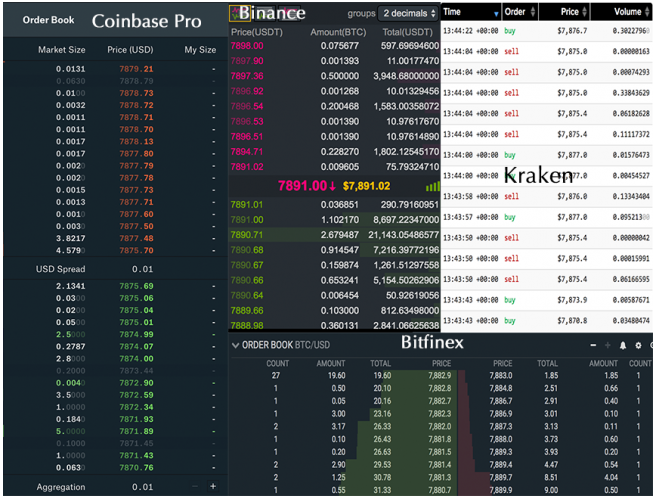Select Binance ask price 7898.00
This screenshot has height=501, width=658.
[247, 46]
